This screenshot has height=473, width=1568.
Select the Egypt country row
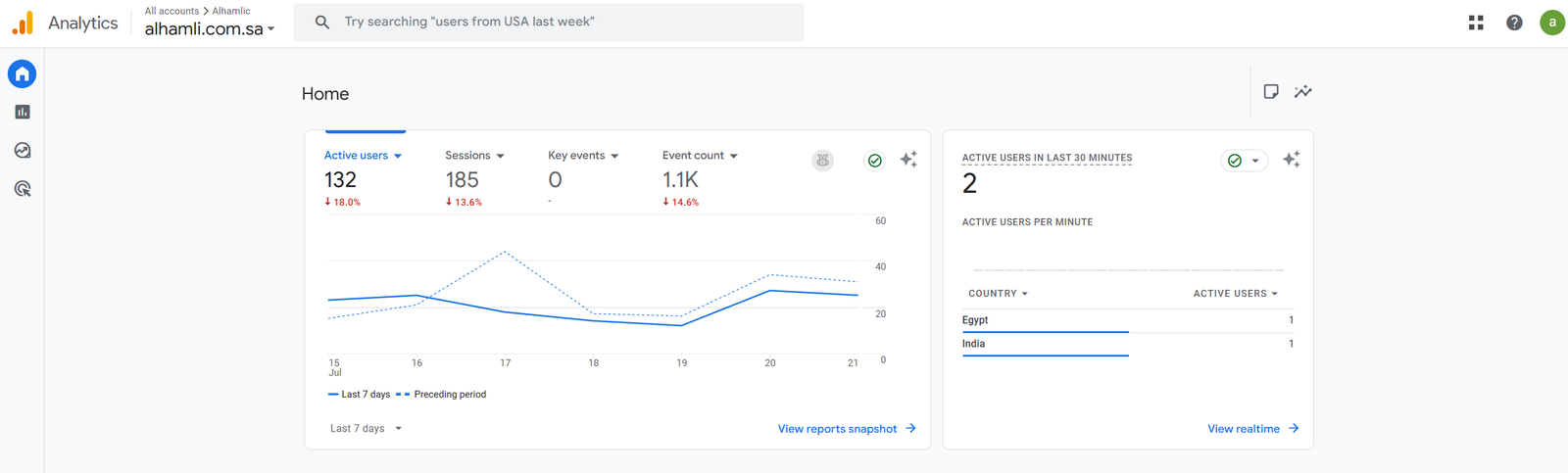point(1128,321)
